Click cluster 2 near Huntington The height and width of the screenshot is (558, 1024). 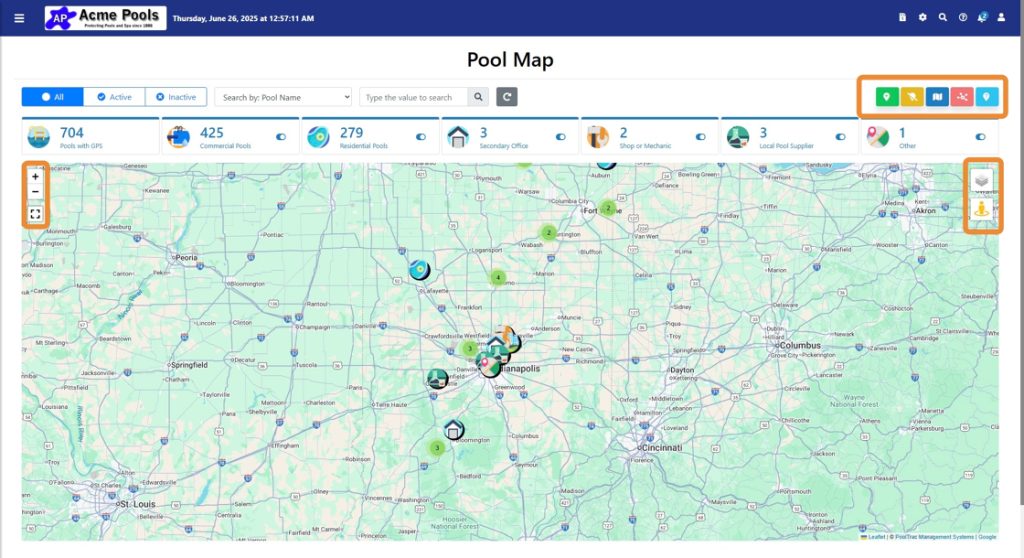549,232
